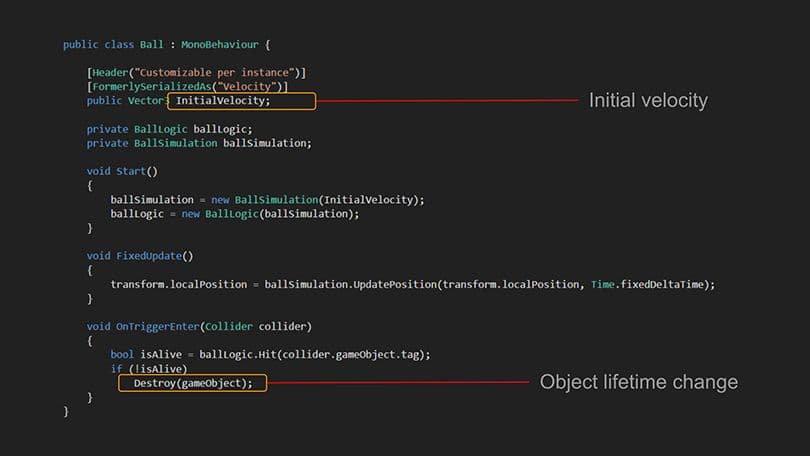Click the highlighted InitialVelocity field box
Image resolution: width=810 pixels, height=456 pixels.
(241, 101)
